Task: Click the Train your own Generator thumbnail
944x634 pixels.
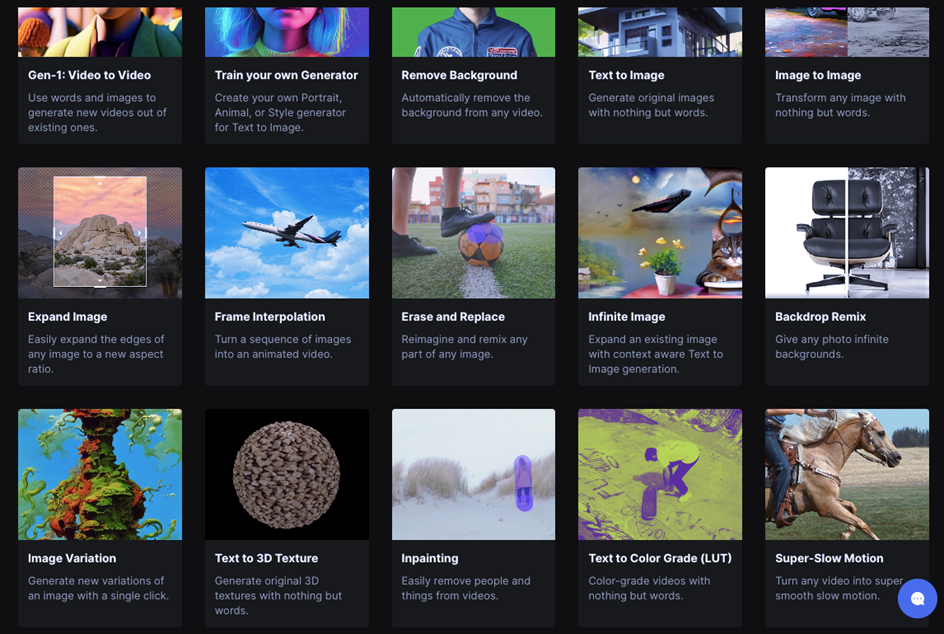Action: coord(287,32)
